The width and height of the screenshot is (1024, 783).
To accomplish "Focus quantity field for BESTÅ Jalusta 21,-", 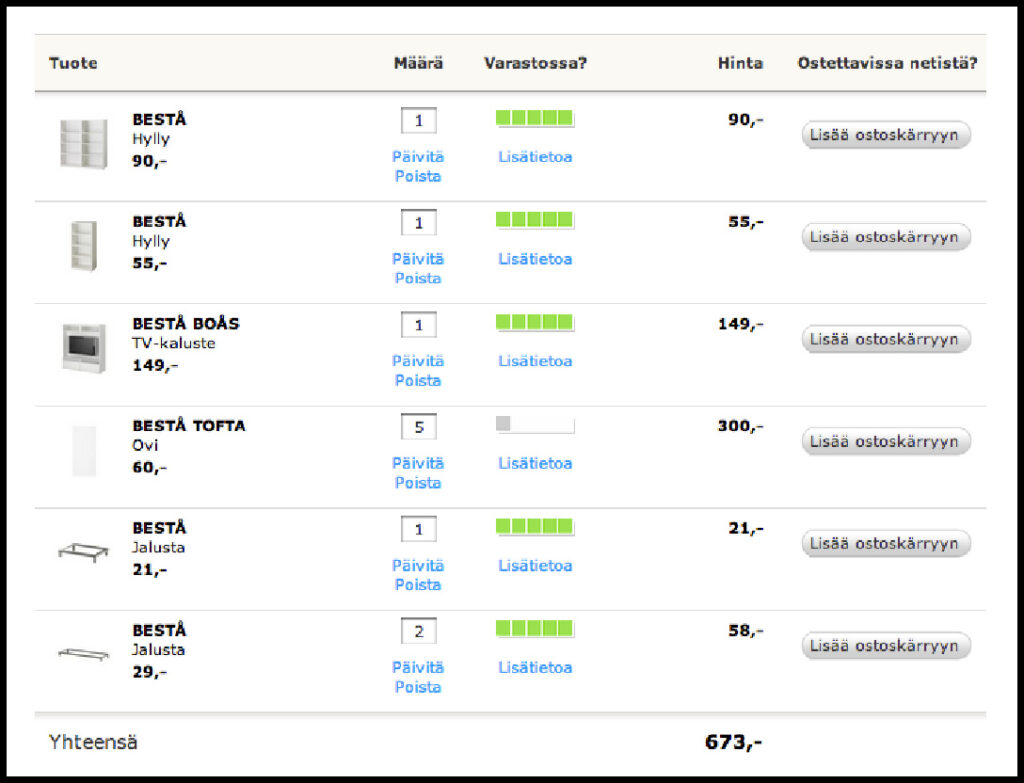I will 419,529.
